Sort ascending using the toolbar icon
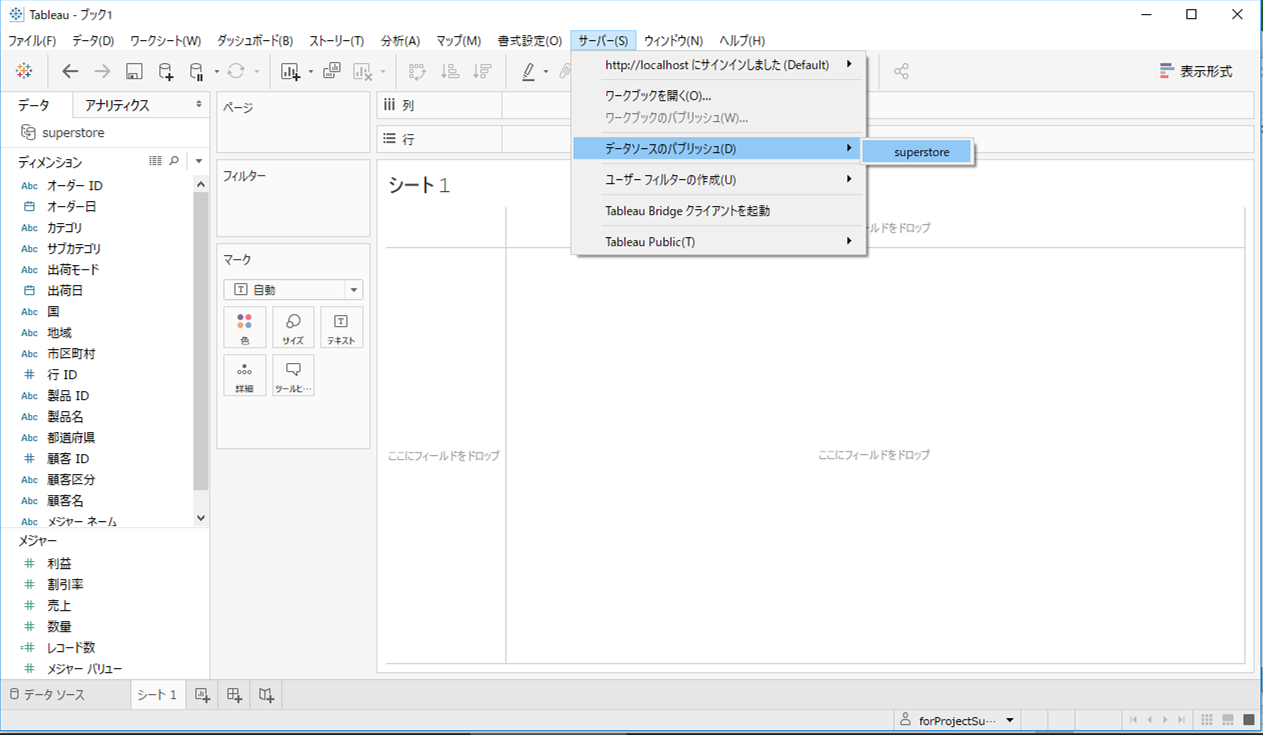The height and width of the screenshot is (735, 1263). [451, 71]
